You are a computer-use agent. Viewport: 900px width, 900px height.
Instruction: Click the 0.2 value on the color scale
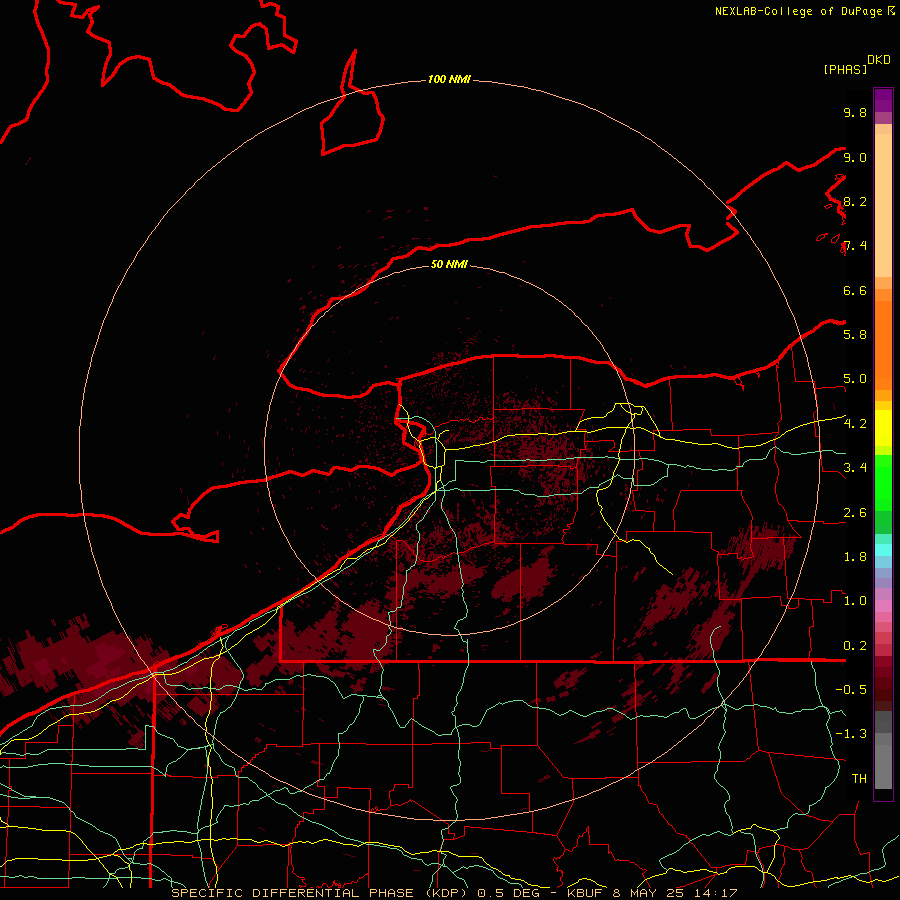coord(855,646)
